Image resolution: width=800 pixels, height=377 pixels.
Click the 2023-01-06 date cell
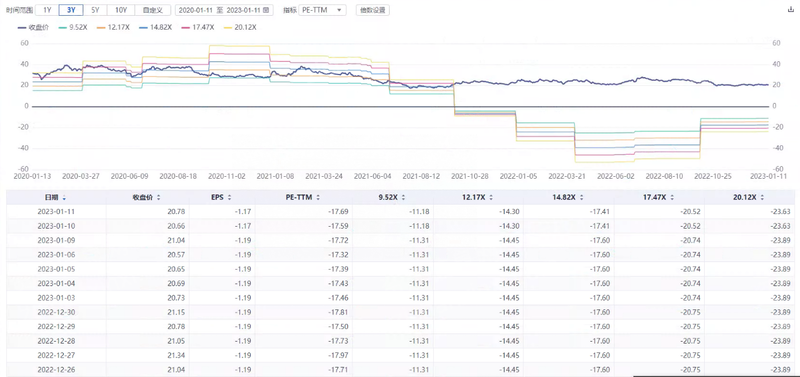click(x=55, y=255)
